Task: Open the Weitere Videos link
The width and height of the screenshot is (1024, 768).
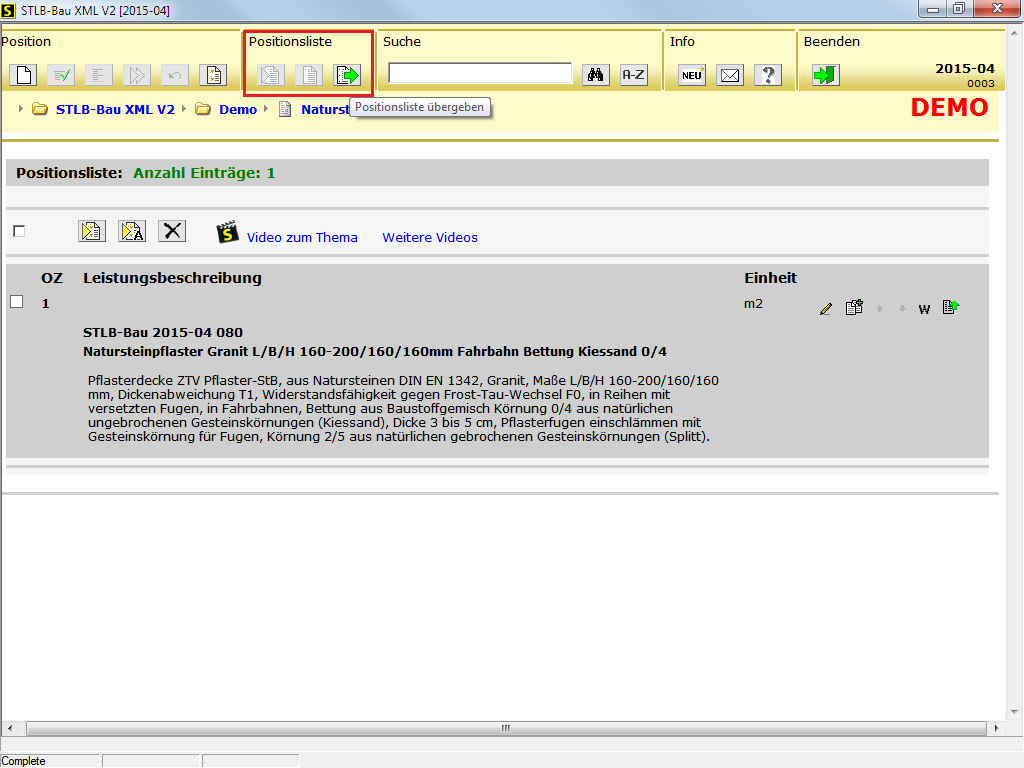Action: click(x=430, y=238)
